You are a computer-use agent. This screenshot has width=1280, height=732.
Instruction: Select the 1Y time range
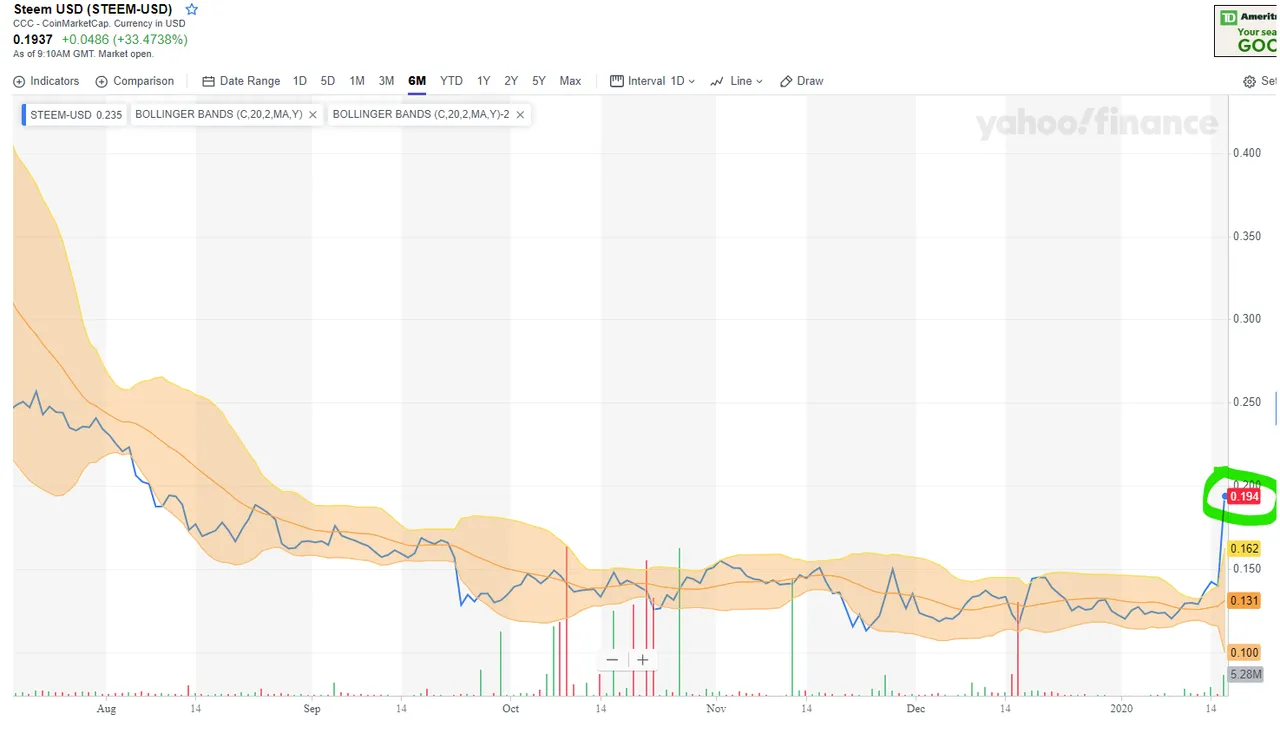pos(483,81)
